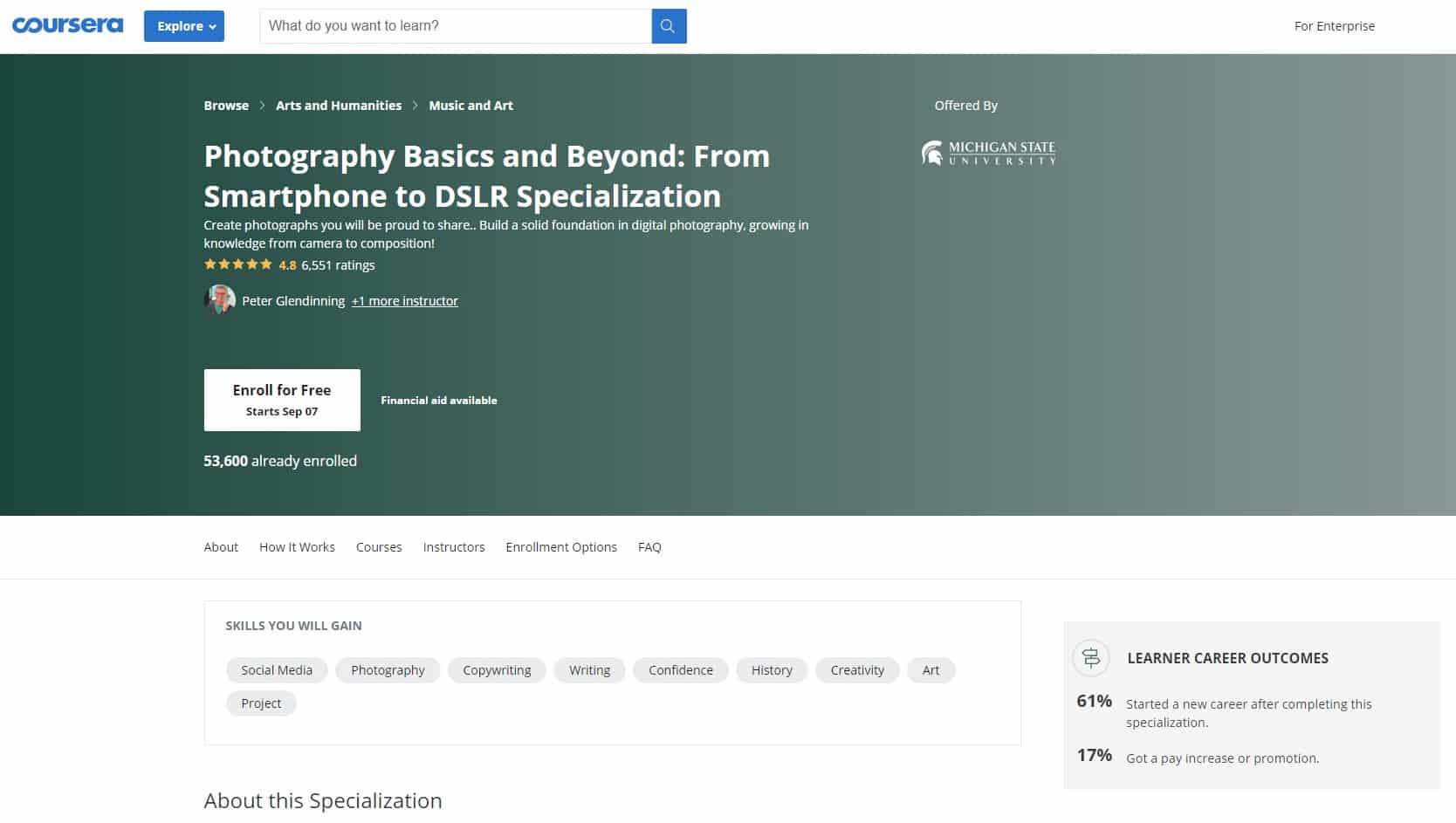Click the career outcomes signpost icon
This screenshot has height=823, width=1456.
point(1091,658)
